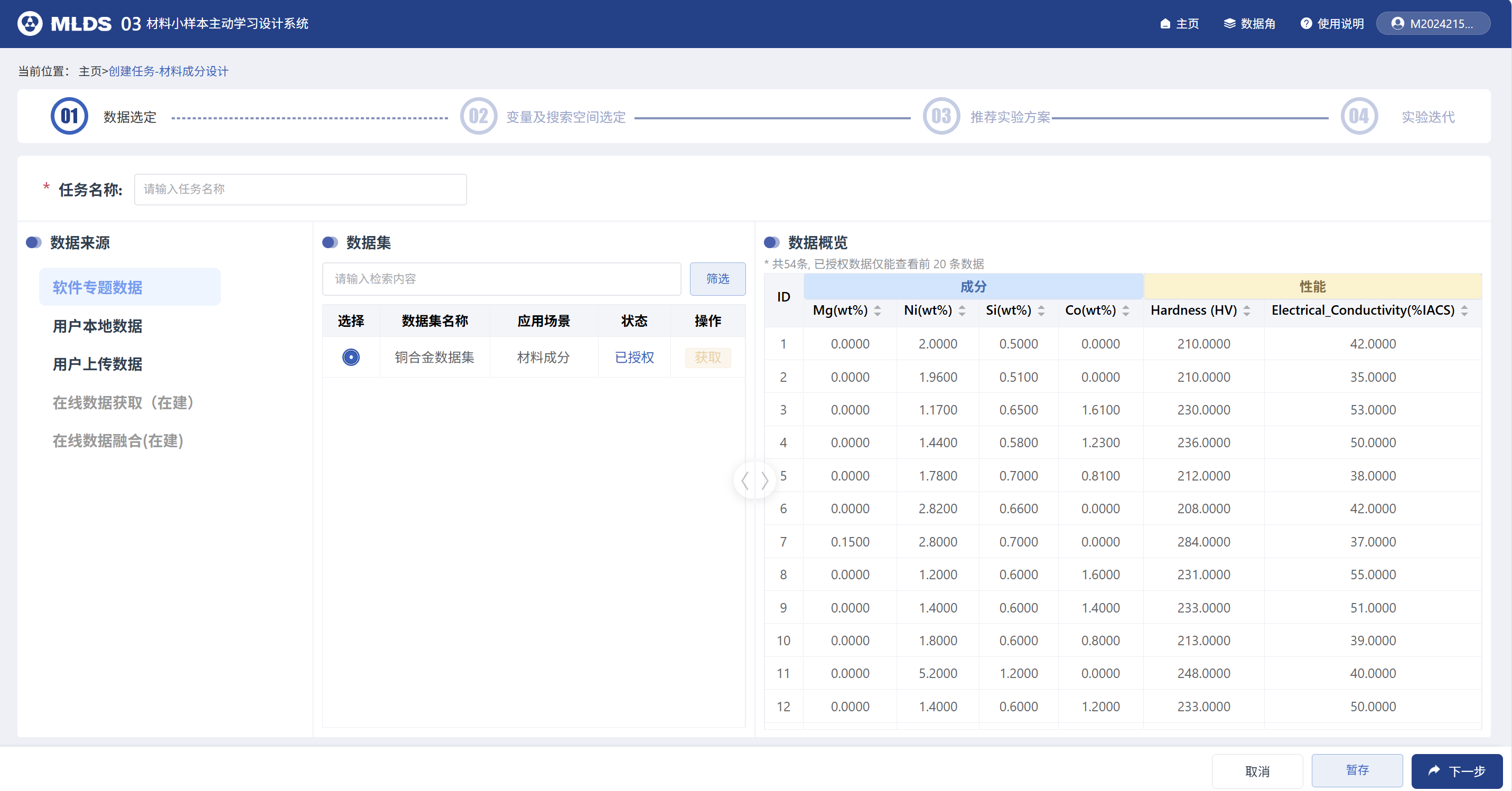Expand panel with right chevron arrow
Image resolution: width=1512 pixels, height=791 pixels.
pos(765,481)
